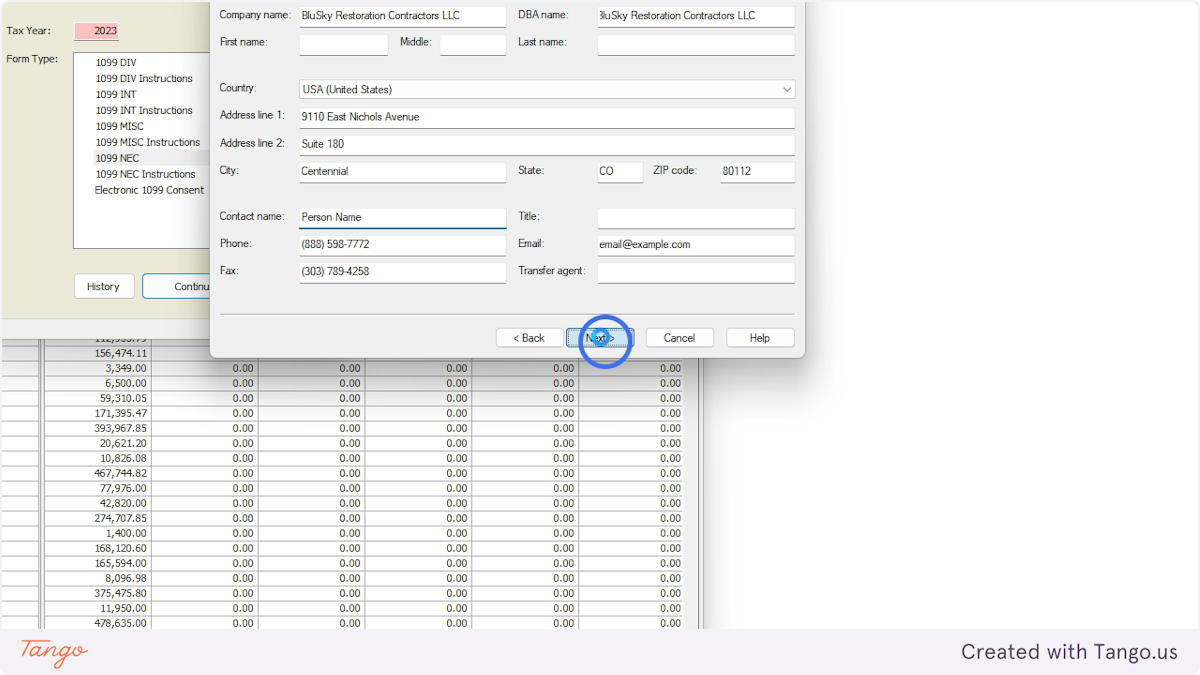Image resolution: width=1200 pixels, height=675 pixels.
Task: Click the Back button
Action: click(x=529, y=337)
